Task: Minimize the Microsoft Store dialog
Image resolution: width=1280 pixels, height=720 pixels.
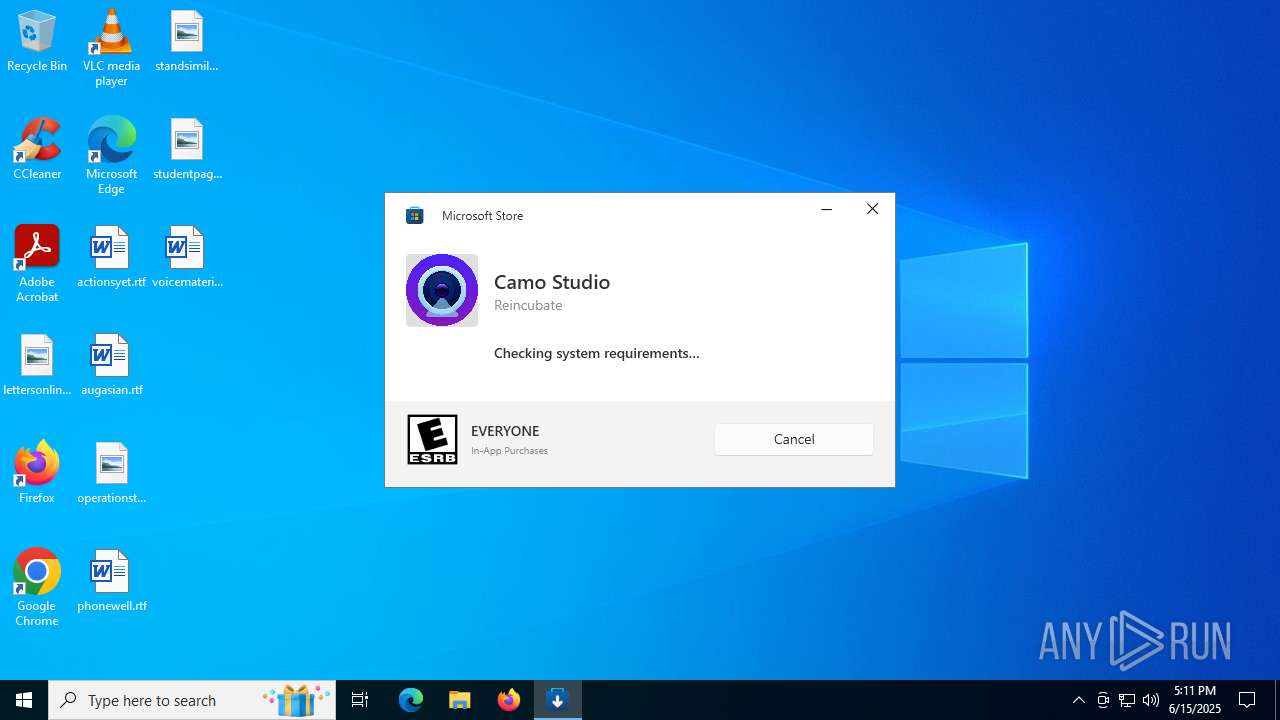Action: coord(826,209)
